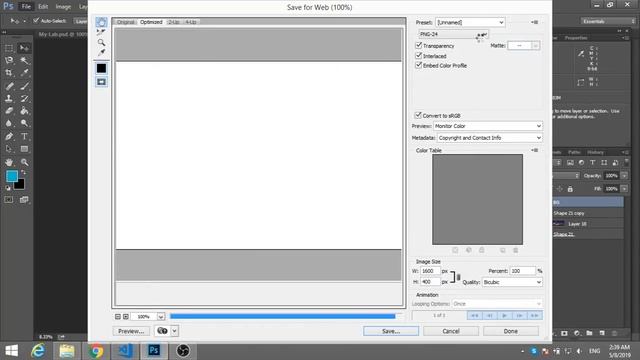This screenshot has width=640, height=360.
Task: Select the Clone Stamp tool
Action: pos(9,98)
